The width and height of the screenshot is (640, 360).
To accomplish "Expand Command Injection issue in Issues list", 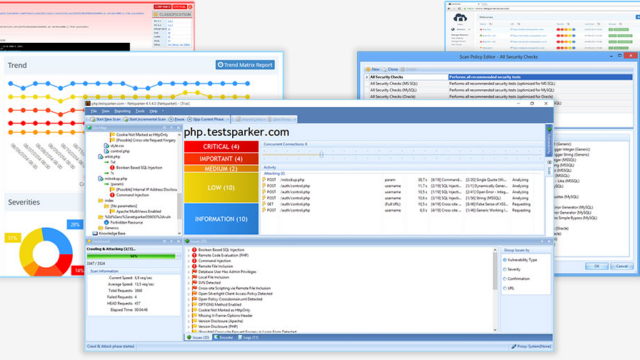I will point(189,261).
